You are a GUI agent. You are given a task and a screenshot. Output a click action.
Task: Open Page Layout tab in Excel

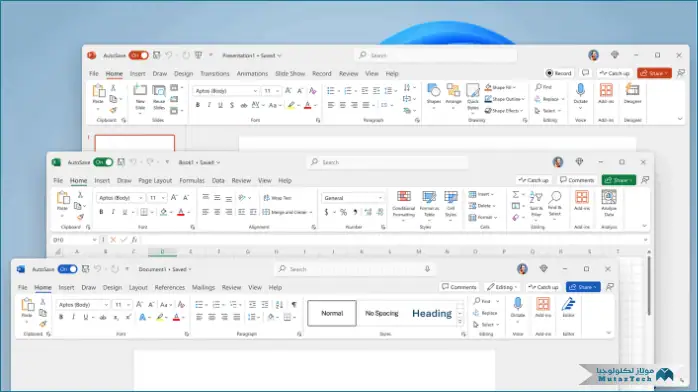155,181
